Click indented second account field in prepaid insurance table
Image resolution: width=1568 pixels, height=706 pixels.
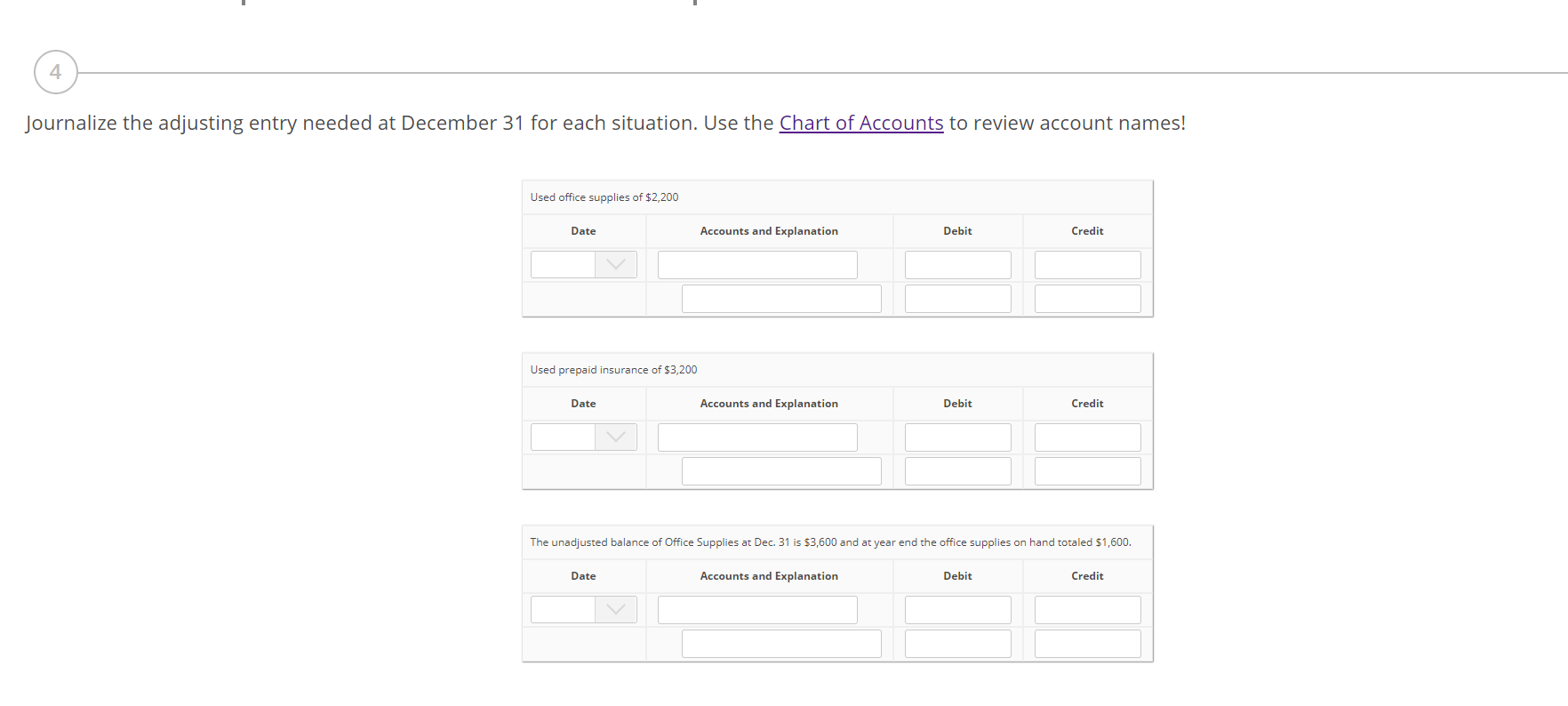tap(781, 471)
